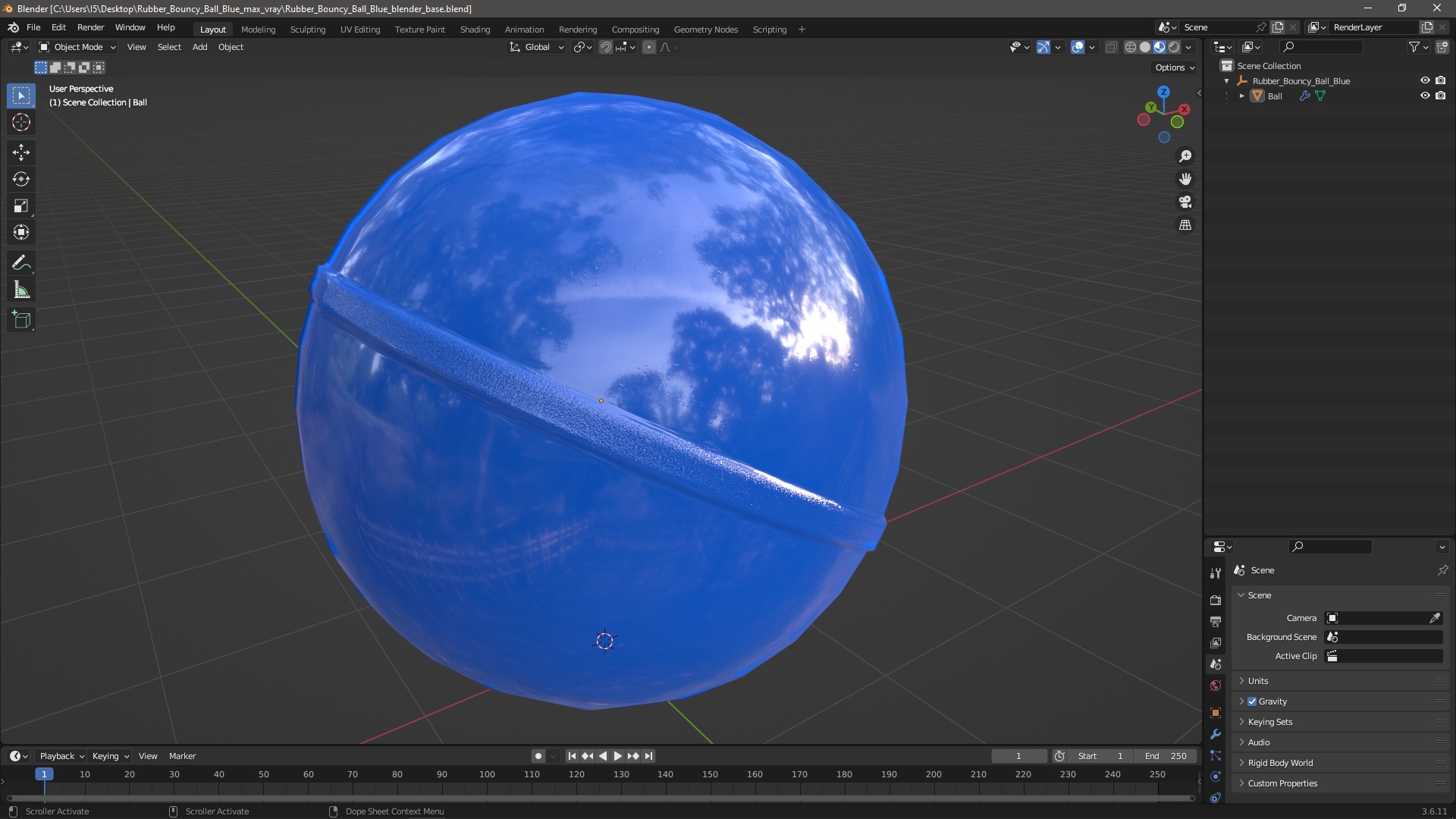Open the Object properties tab
The height and width of the screenshot is (819, 1456).
click(x=1216, y=713)
